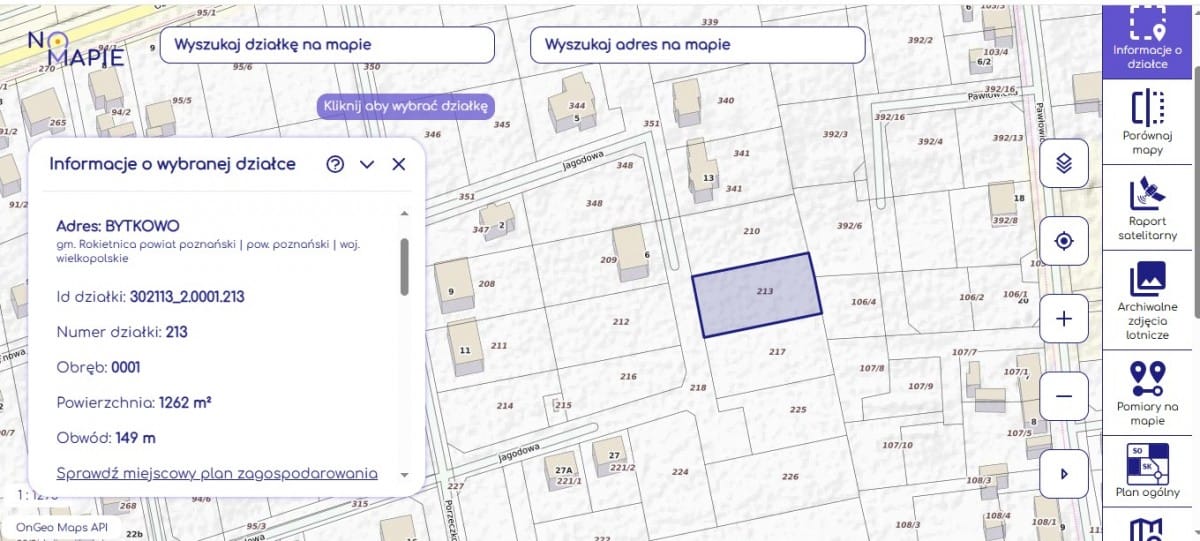Zoom in with the plus button
Viewport: 1200px width, 541px height.
1064,319
